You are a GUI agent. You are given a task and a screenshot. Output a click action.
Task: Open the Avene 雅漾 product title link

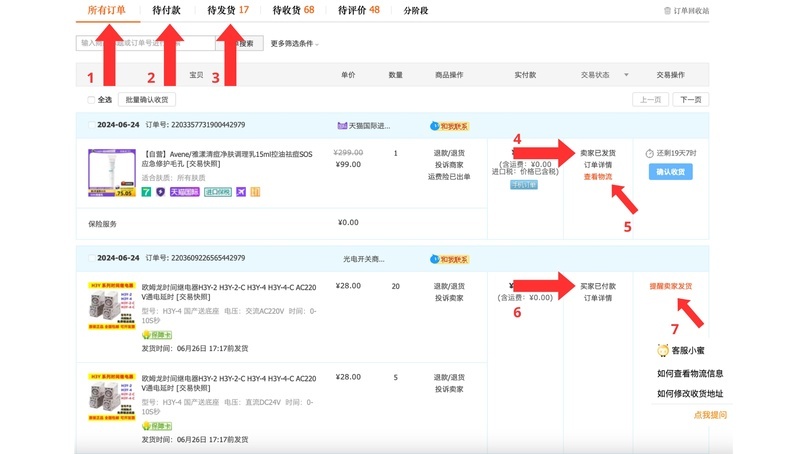227,159
